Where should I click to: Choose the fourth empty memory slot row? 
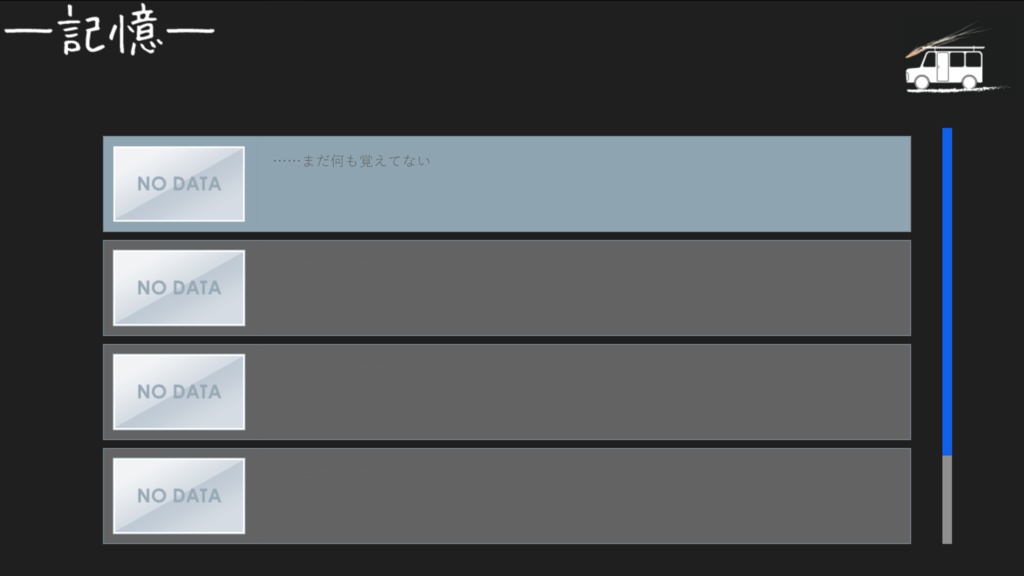tap(580, 496)
